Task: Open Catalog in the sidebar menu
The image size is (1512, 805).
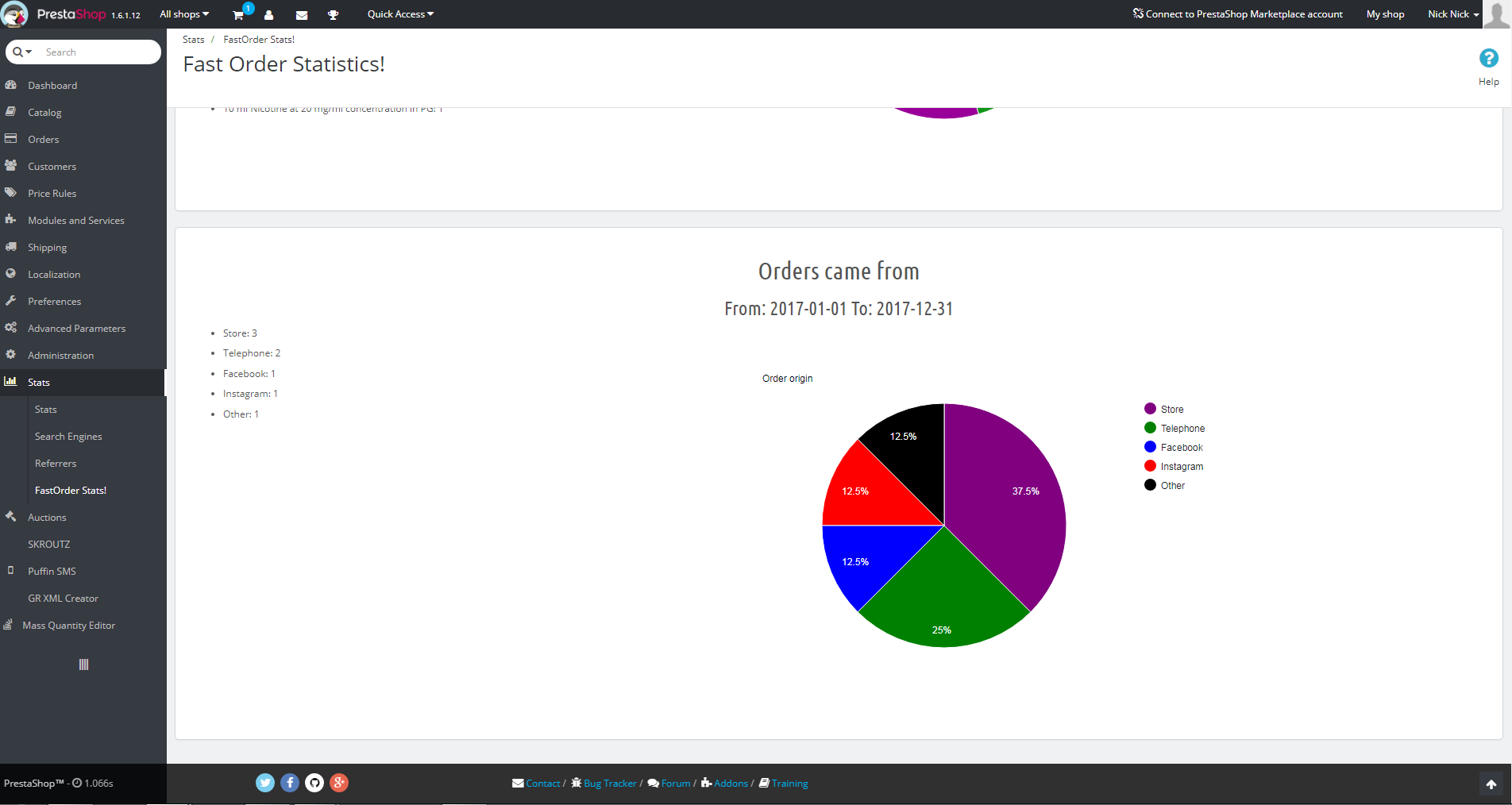Action: [x=44, y=112]
